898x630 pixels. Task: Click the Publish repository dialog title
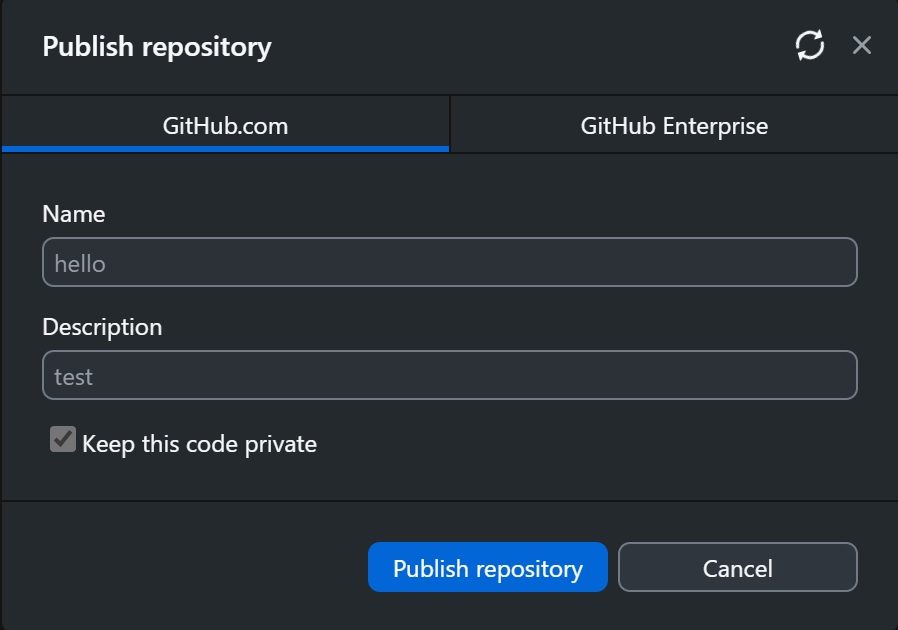[x=157, y=46]
